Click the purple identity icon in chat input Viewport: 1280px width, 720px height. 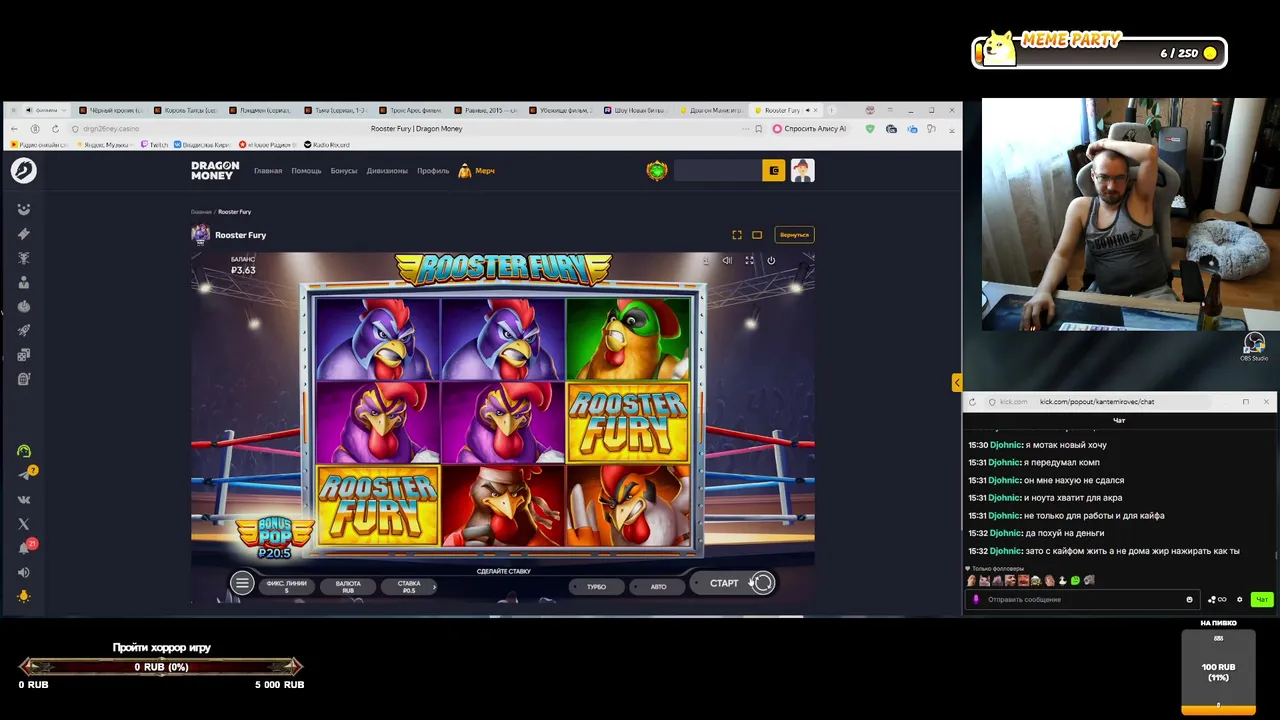click(977, 600)
